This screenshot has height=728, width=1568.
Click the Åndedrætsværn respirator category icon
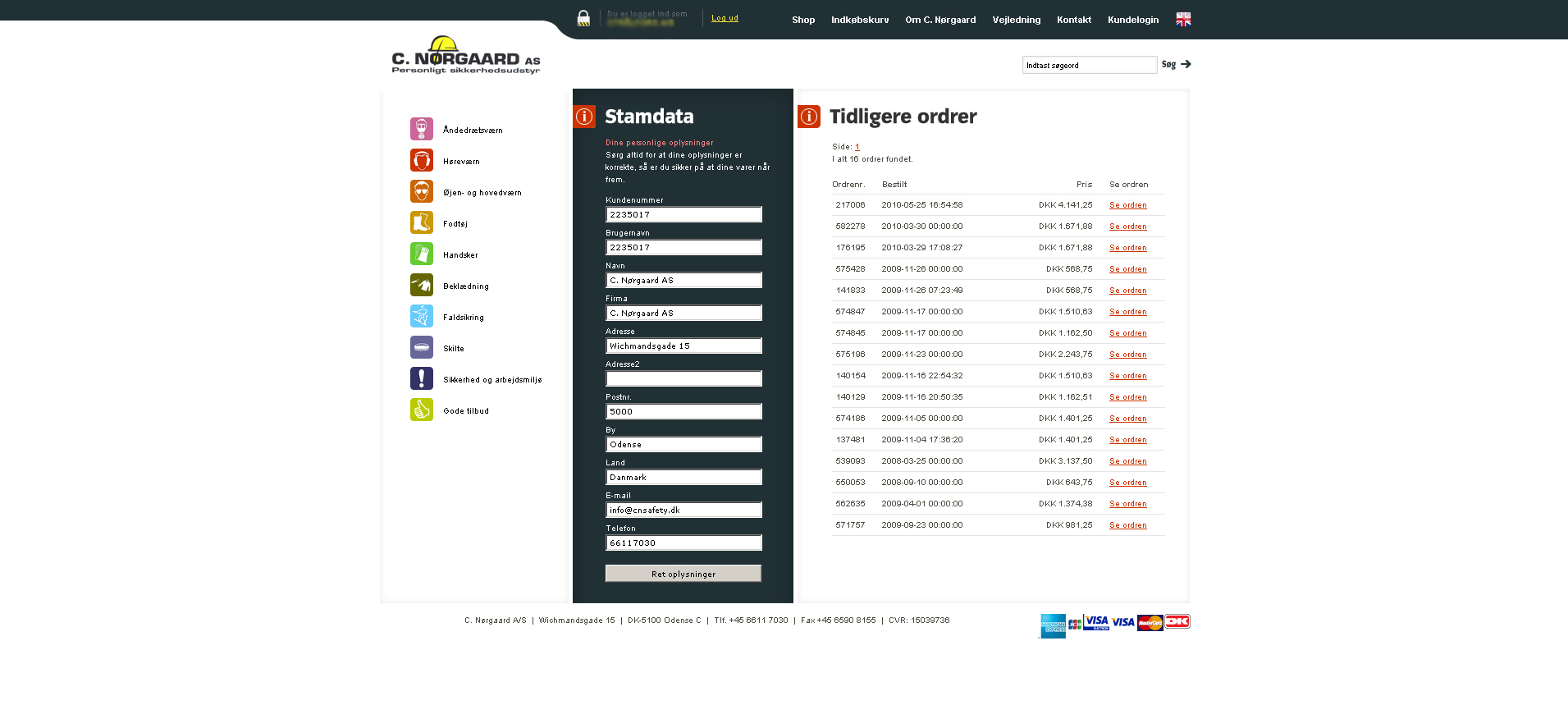coord(421,129)
